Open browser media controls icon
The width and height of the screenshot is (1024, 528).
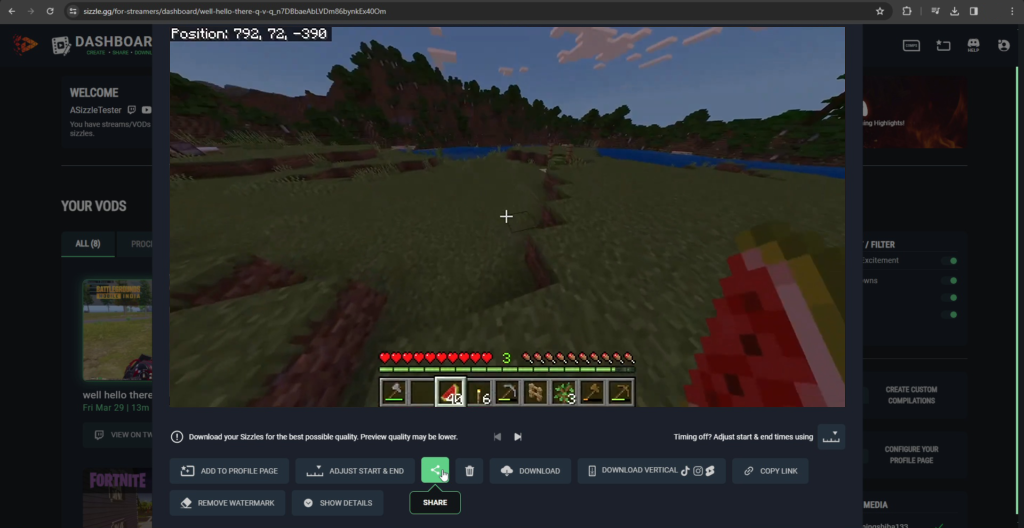click(x=935, y=11)
